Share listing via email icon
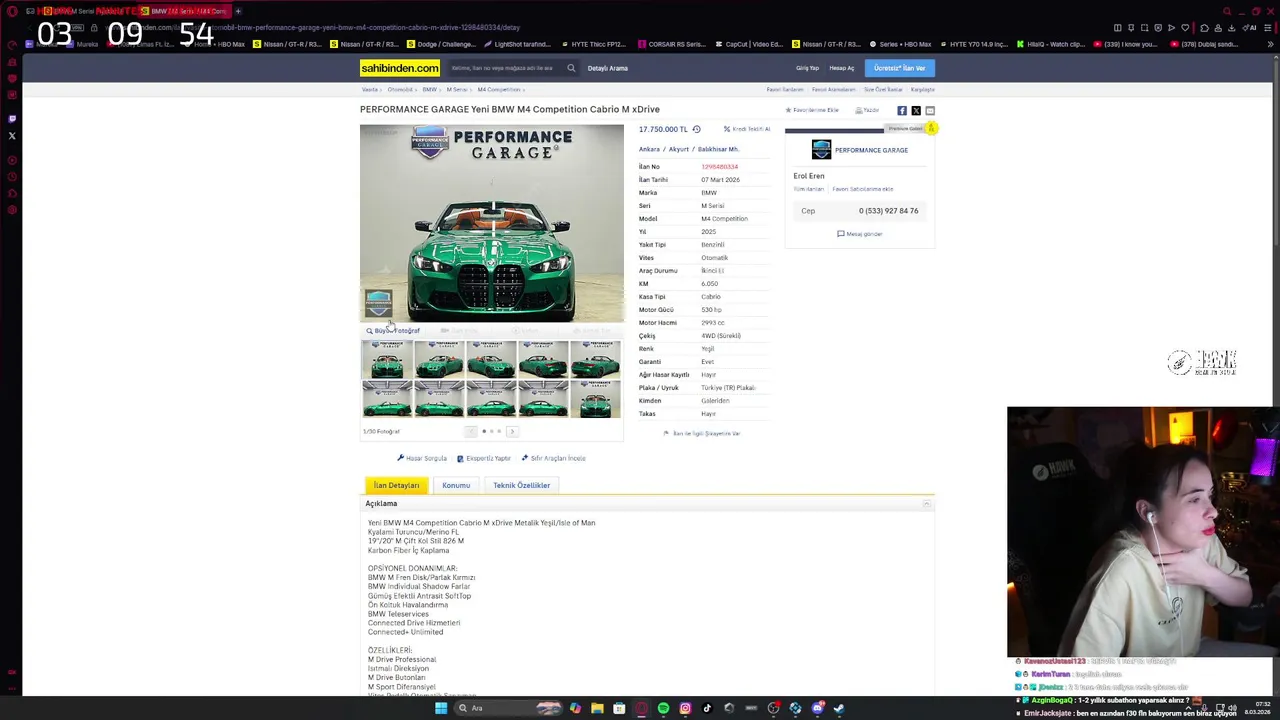 [930, 110]
